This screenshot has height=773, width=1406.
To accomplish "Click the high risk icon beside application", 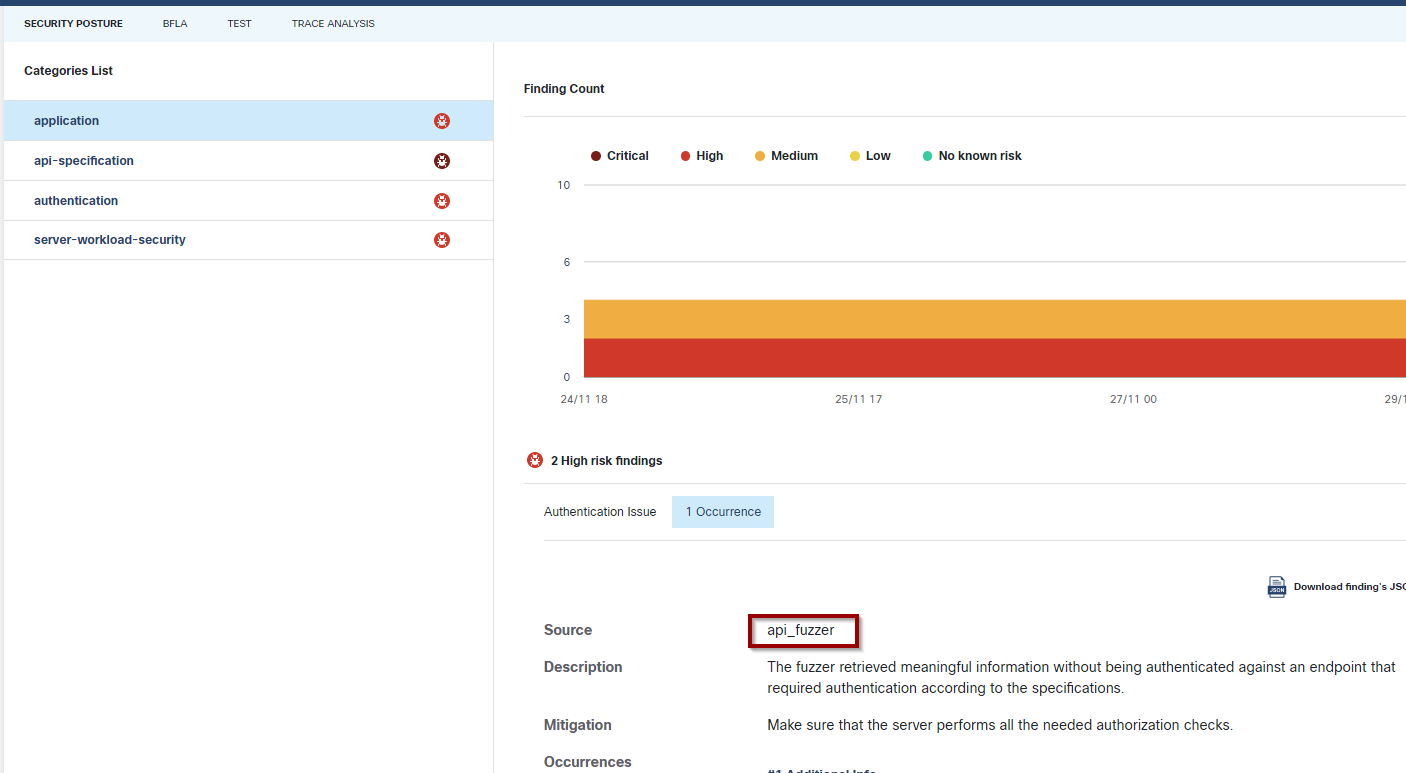I will (442, 121).
